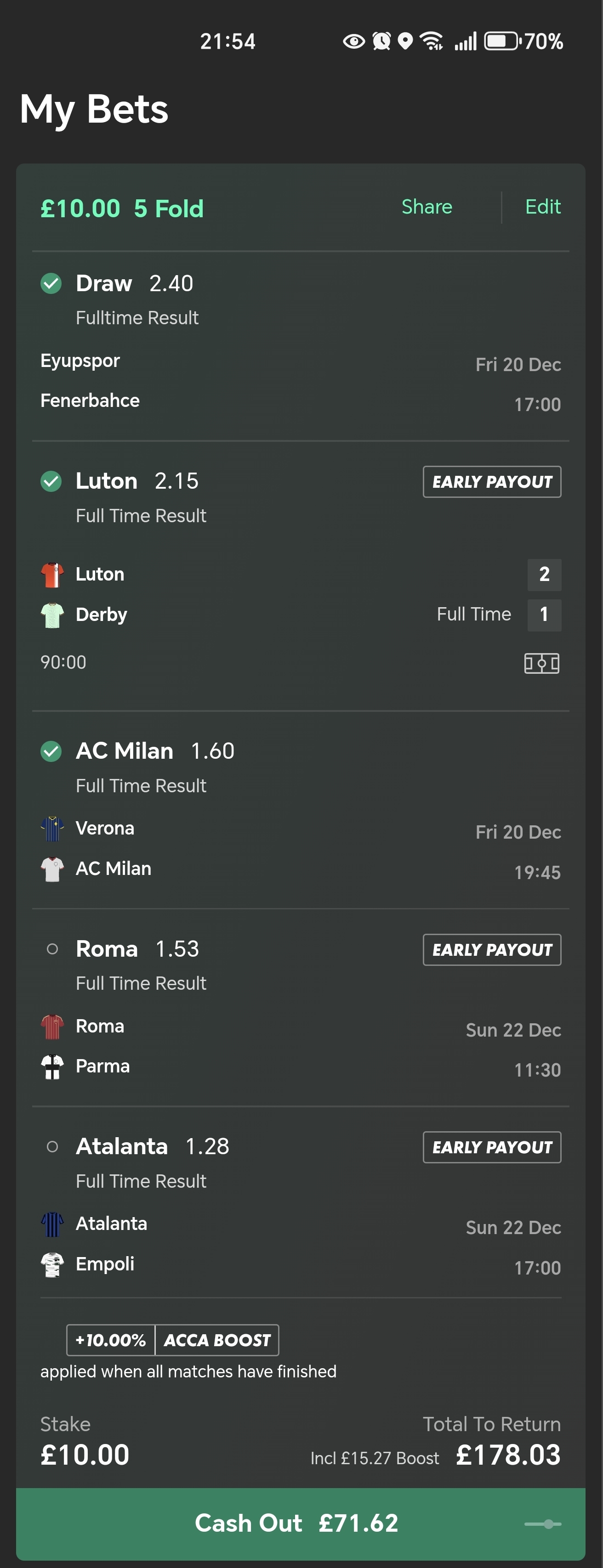Tap the pending circle beside Roma
This screenshot has height=1568, width=603.
tap(52, 949)
